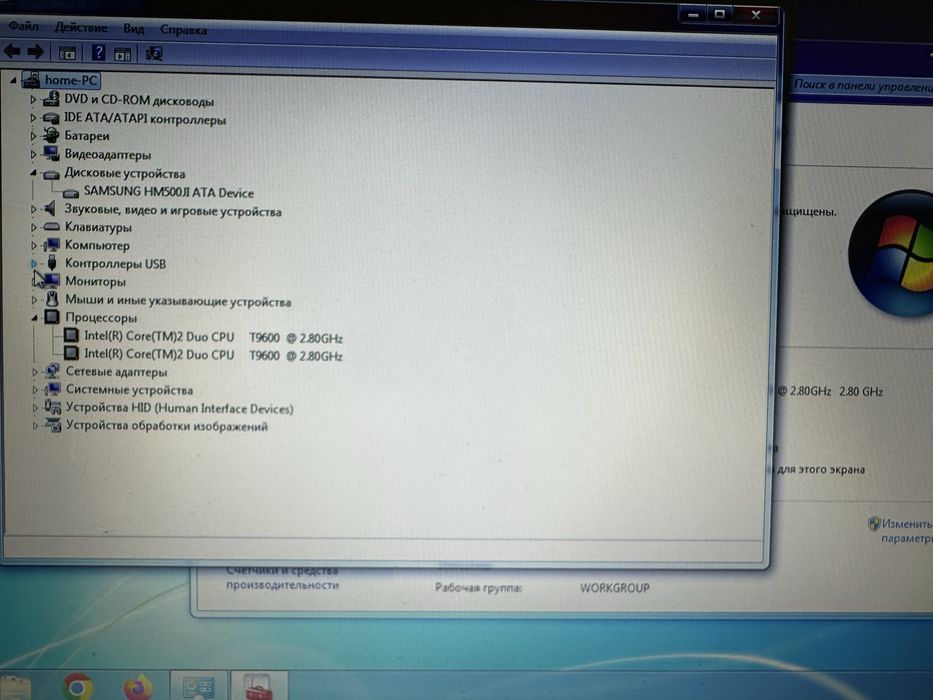The width and height of the screenshot is (933, 700).
Task: Expand the Батареи node
Action: click(x=33, y=136)
